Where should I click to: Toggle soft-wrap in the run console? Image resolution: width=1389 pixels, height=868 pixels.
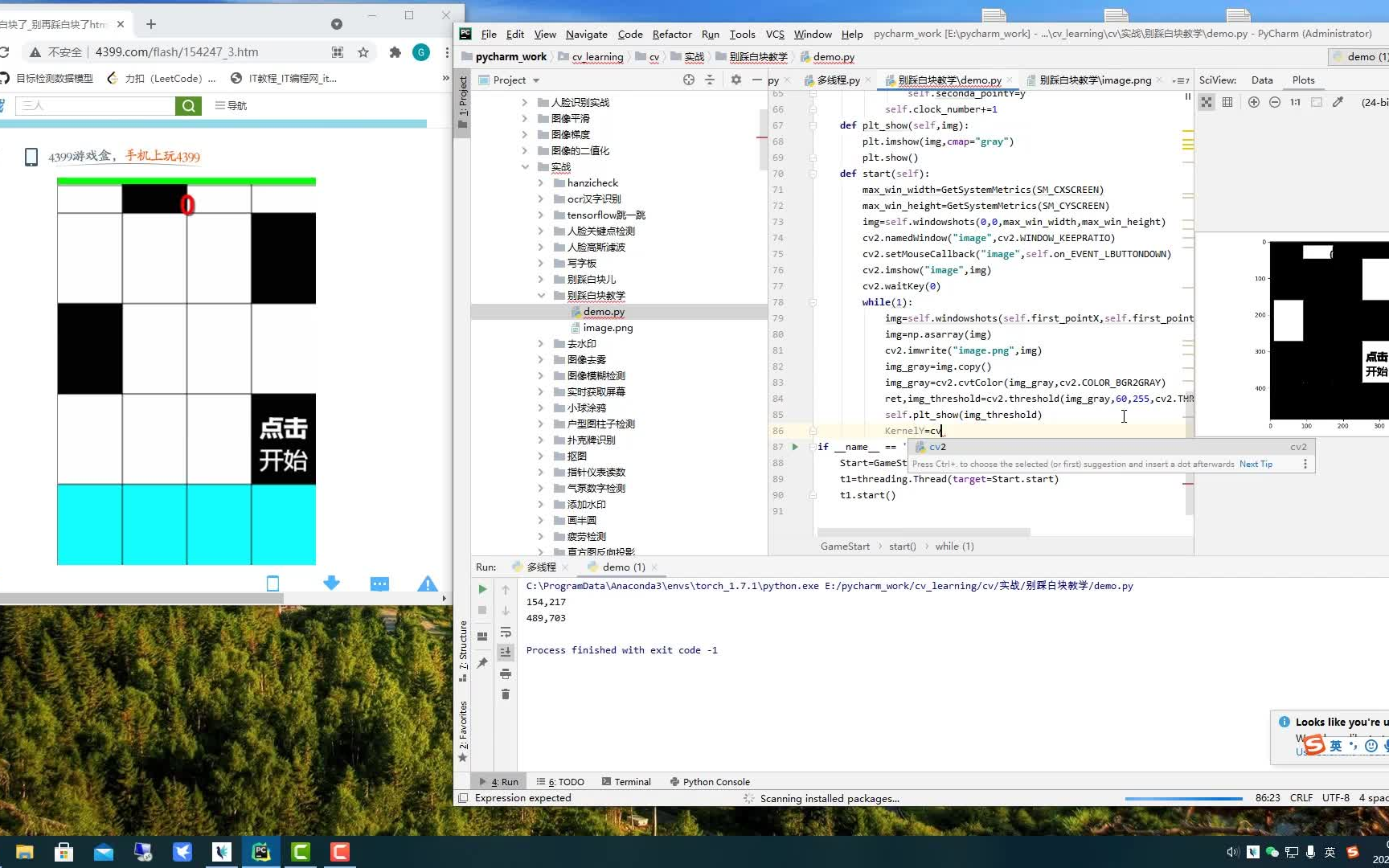(506, 633)
